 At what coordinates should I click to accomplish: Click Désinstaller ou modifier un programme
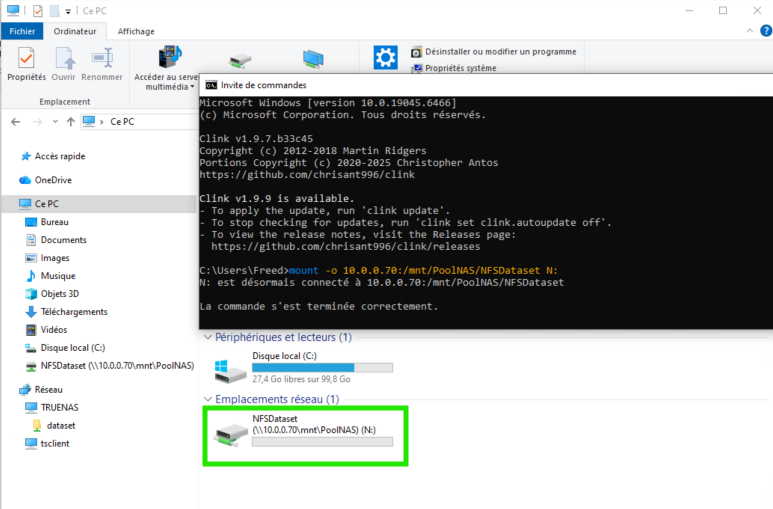click(493, 52)
